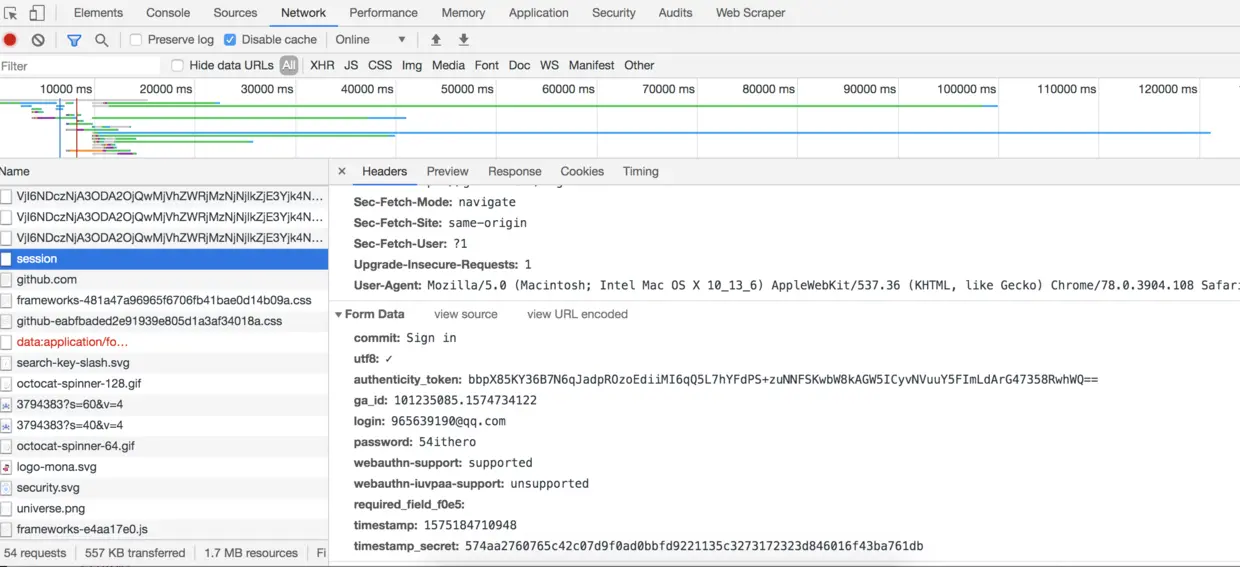
Task: Open the Preview detail tab
Action: pos(447,172)
